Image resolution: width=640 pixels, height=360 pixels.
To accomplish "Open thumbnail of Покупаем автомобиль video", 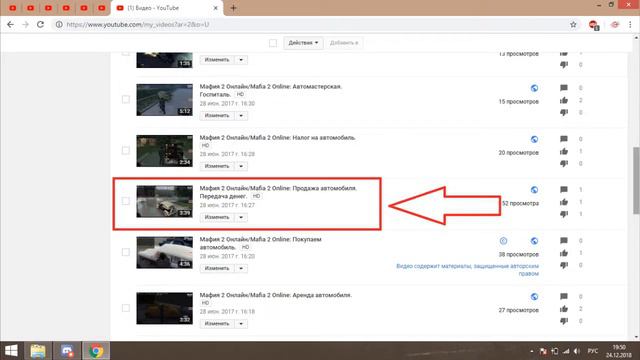I will click(x=164, y=252).
